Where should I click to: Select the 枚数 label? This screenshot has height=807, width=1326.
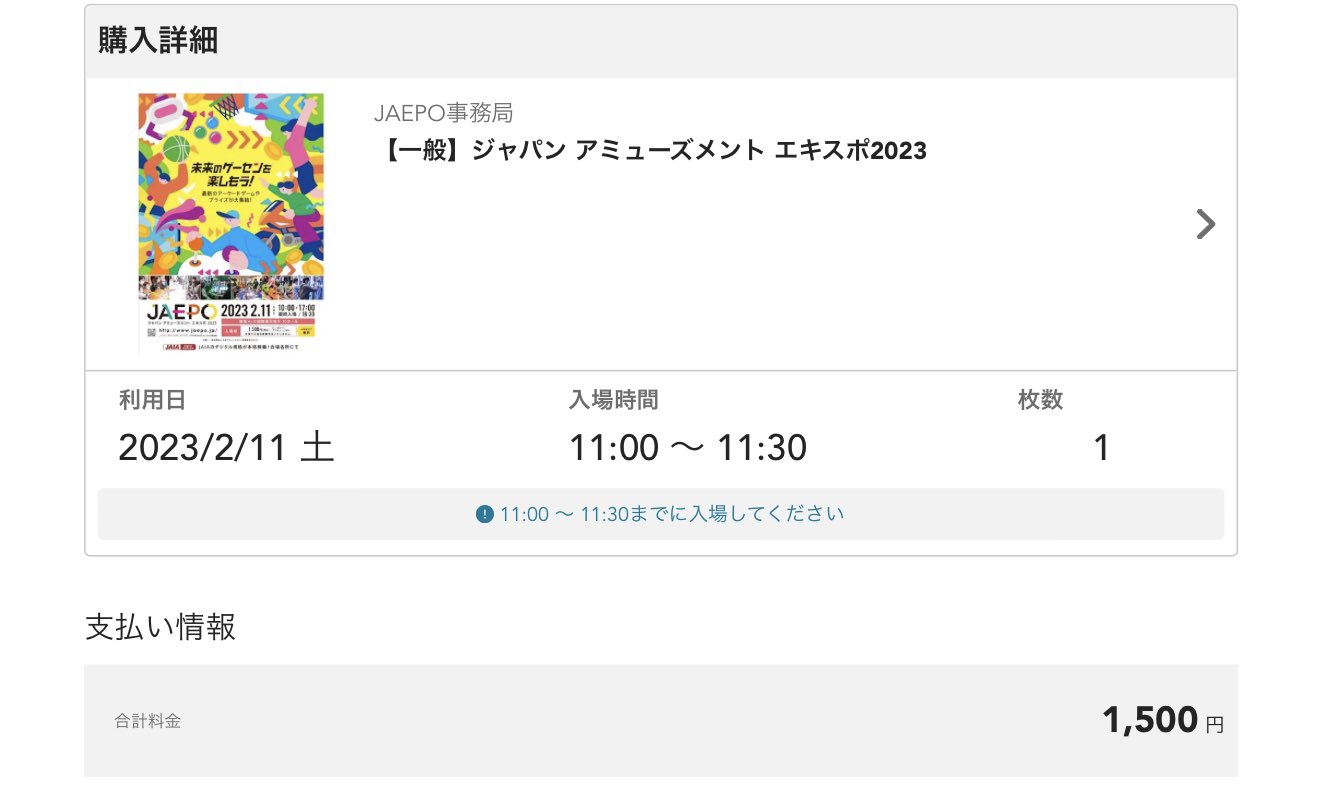click(x=1041, y=401)
